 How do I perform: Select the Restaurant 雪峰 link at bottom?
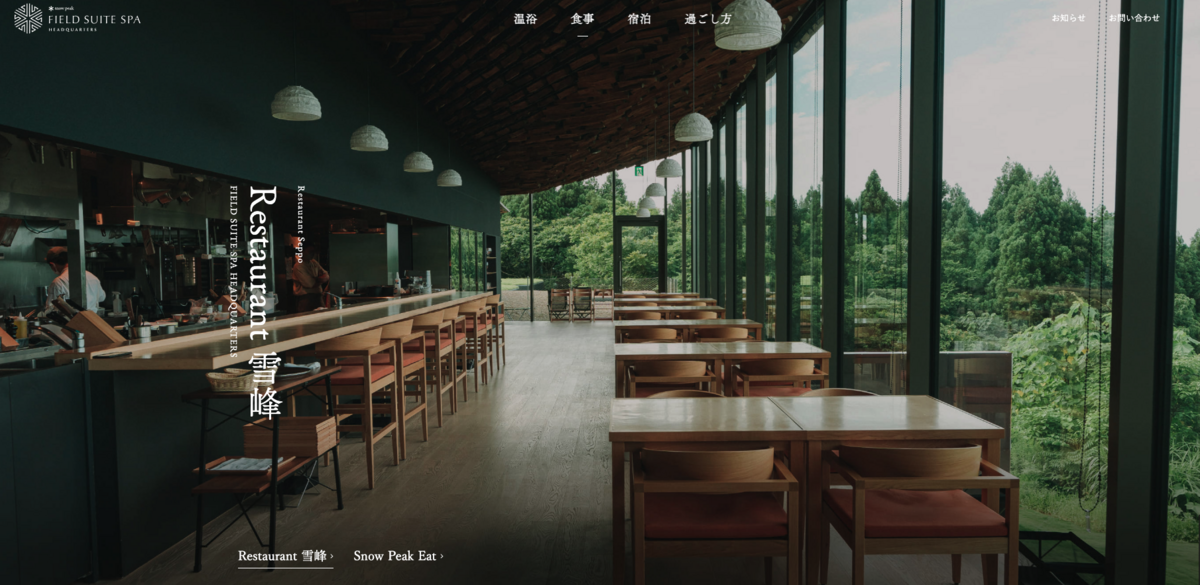(285, 556)
